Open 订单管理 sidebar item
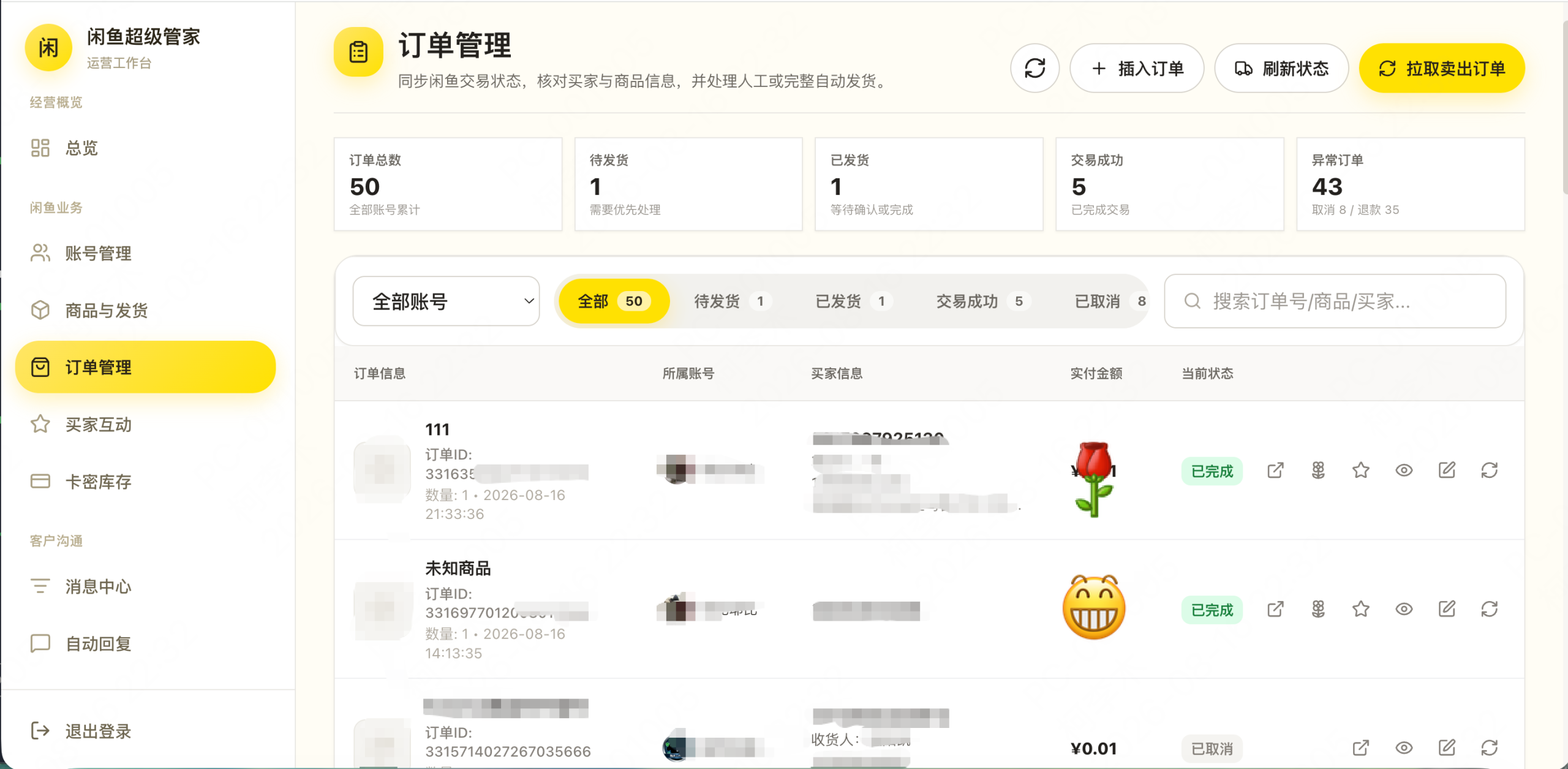The width and height of the screenshot is (1568, 769). coord(145,367)
